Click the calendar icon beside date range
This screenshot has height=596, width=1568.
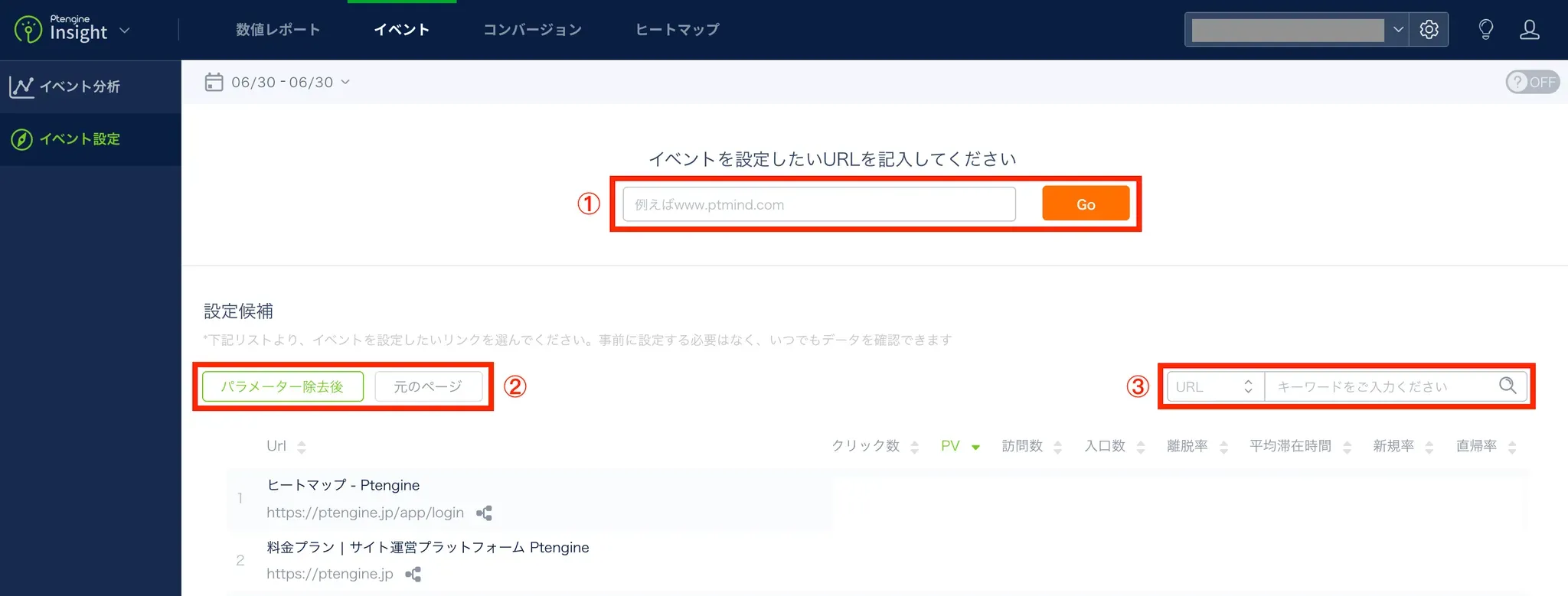click(x=214, y=82)
